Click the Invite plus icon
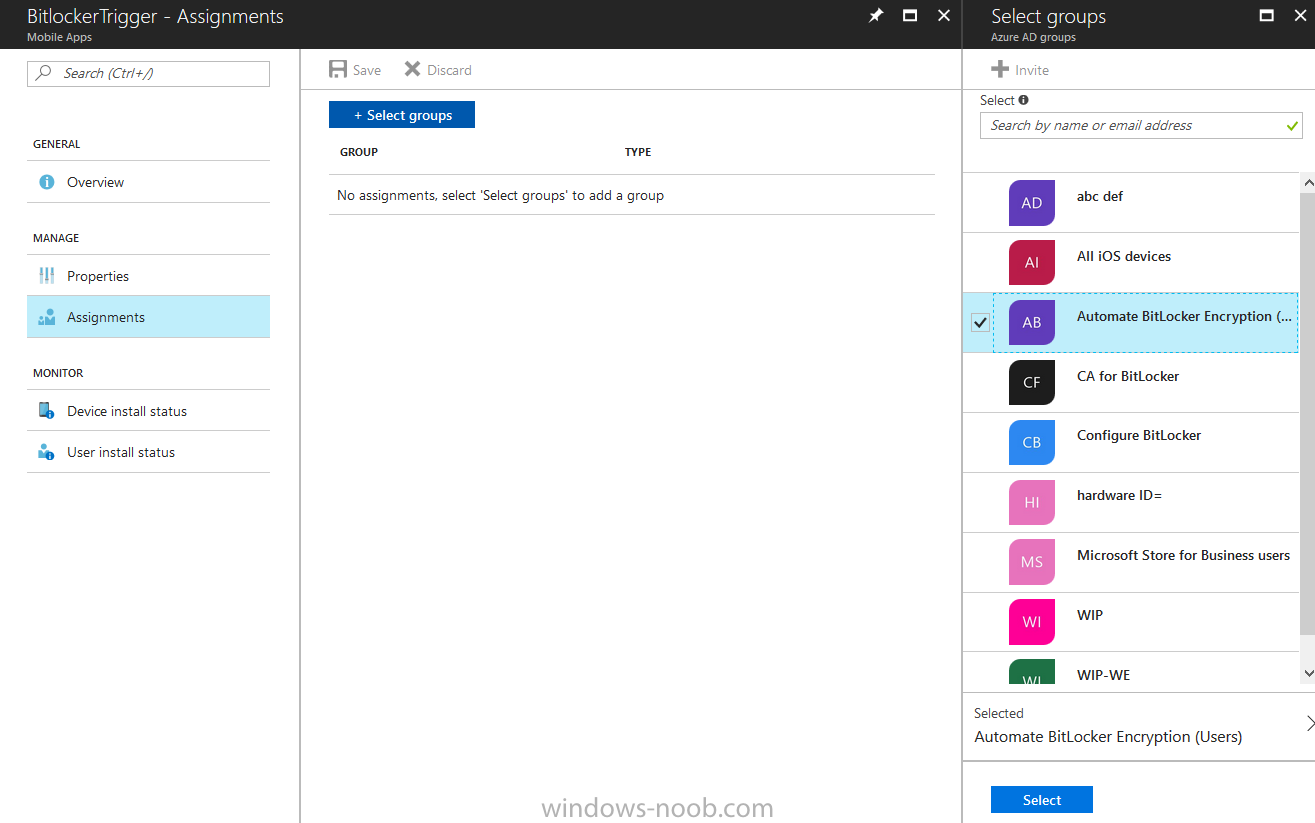Image resolution: width=1315 pixels, height=823 pixels. 999,70
